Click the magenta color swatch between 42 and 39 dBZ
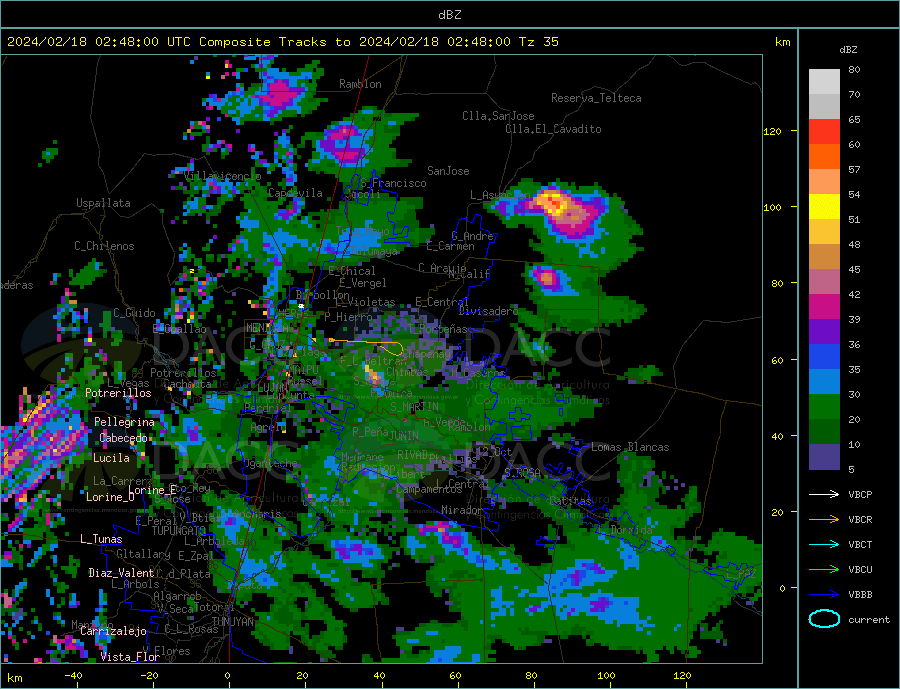Viewport: 900px width, 689px height. click(824, 307)
